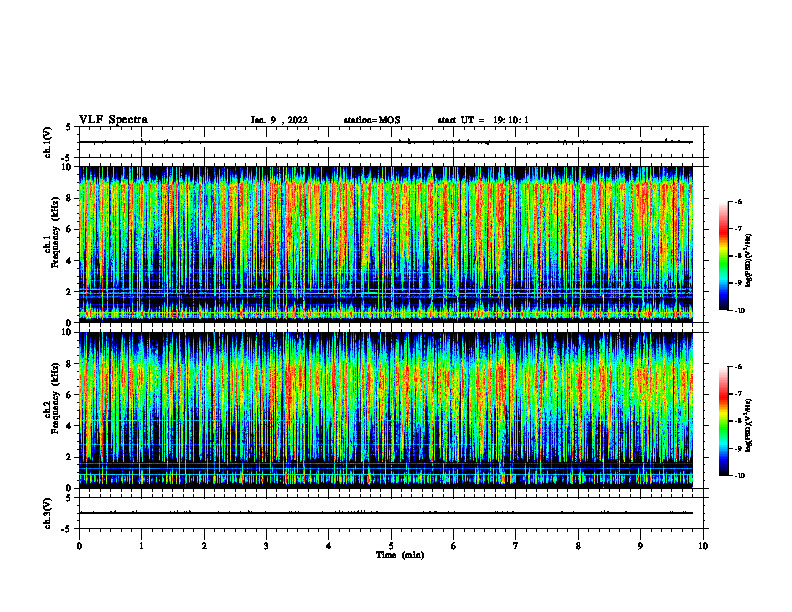Click inside the ch.2 spectrogram panel
792x612 pixels.
(x=386, y=410)
